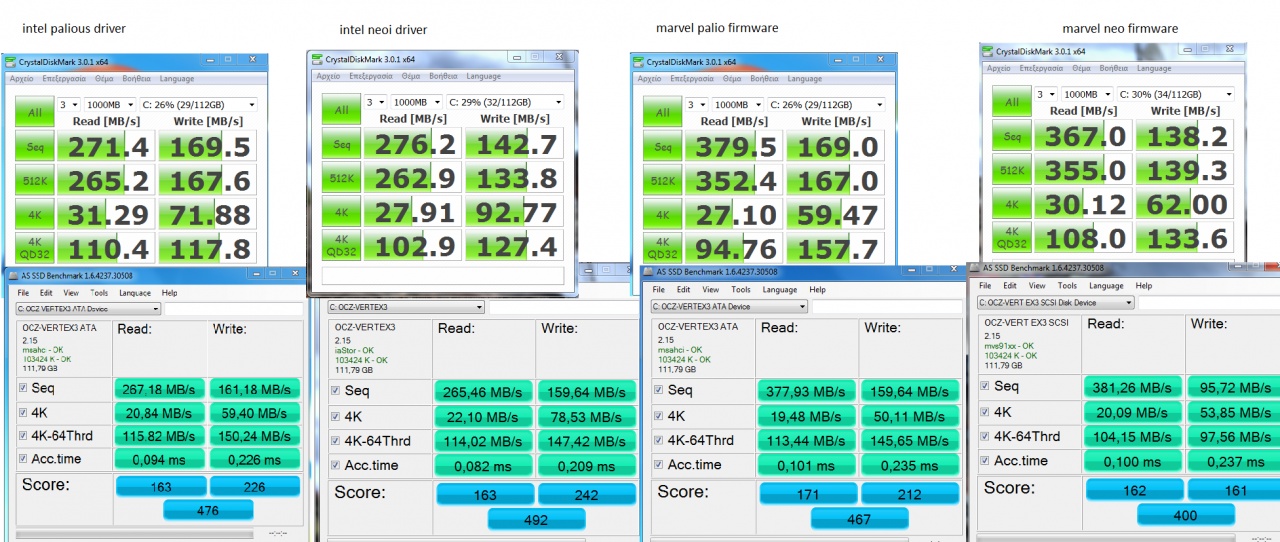Click progress bar below total score 476
Image resolution: width=1280 pixels, height=542 pixels.
[x=132, y=534]
